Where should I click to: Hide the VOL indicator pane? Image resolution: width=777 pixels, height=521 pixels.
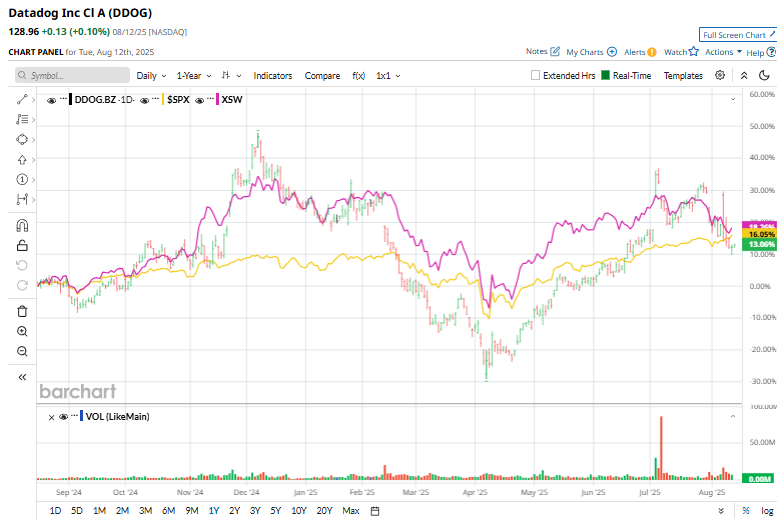click(x=63, y=417)
